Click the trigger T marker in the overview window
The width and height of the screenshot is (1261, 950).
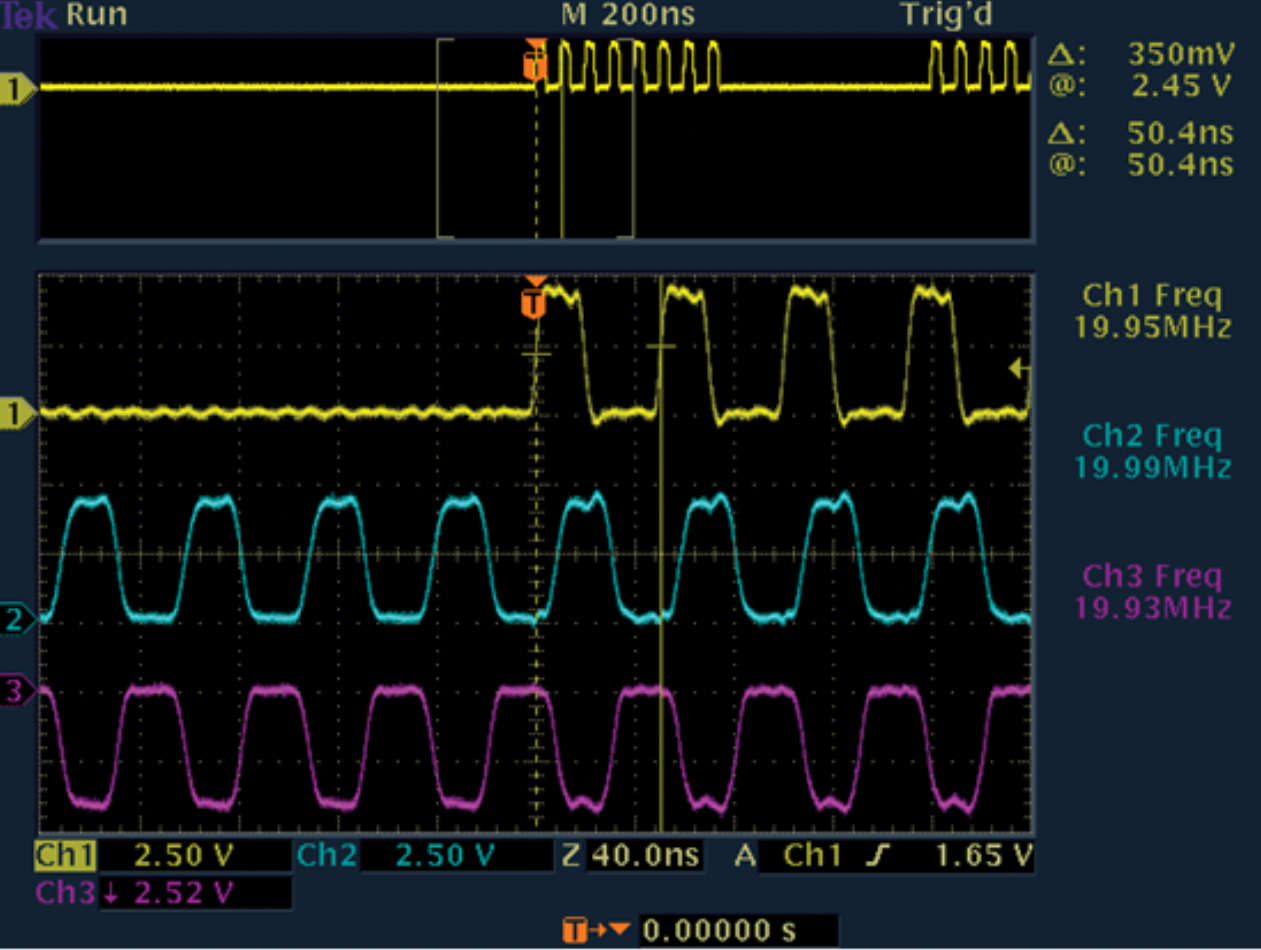click(x=535, y=65)
